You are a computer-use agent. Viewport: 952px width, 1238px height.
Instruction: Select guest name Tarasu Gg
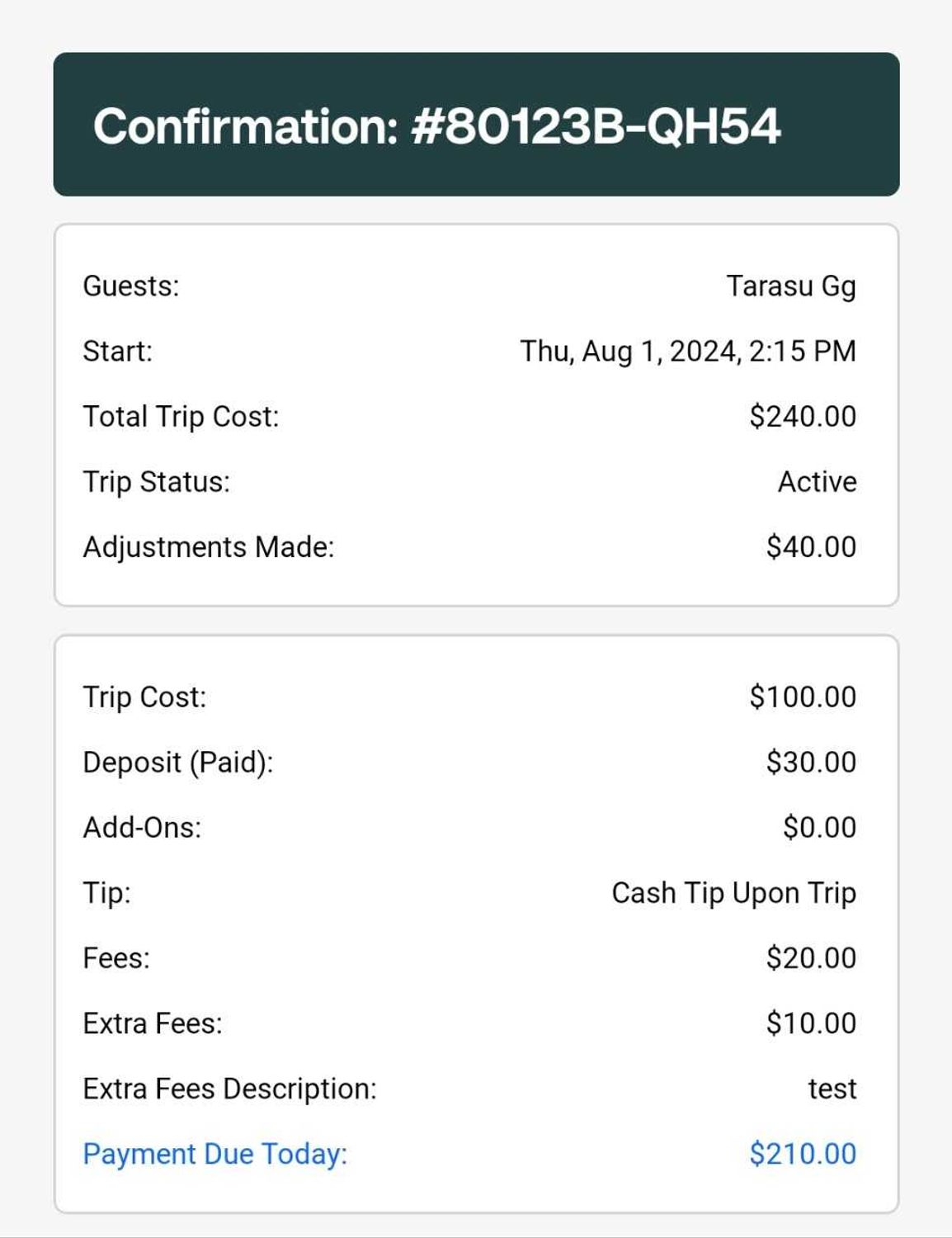click(790, 286)
